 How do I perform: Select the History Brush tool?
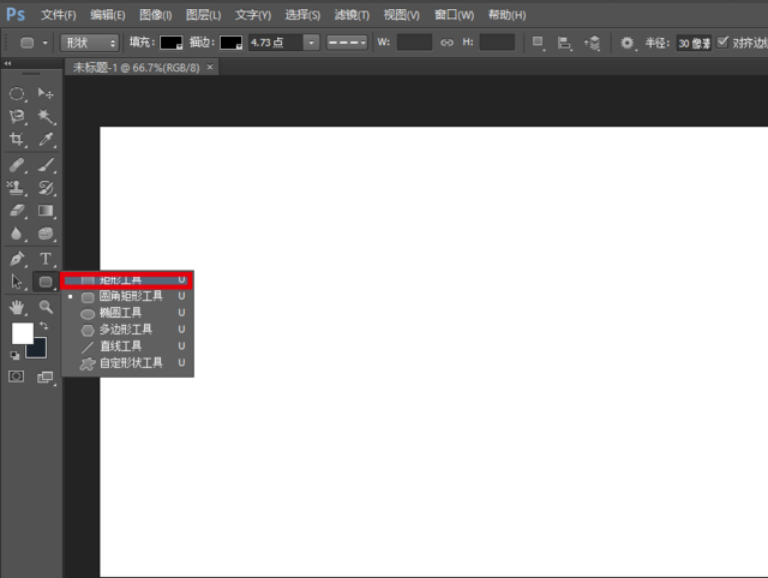[46, 188]
